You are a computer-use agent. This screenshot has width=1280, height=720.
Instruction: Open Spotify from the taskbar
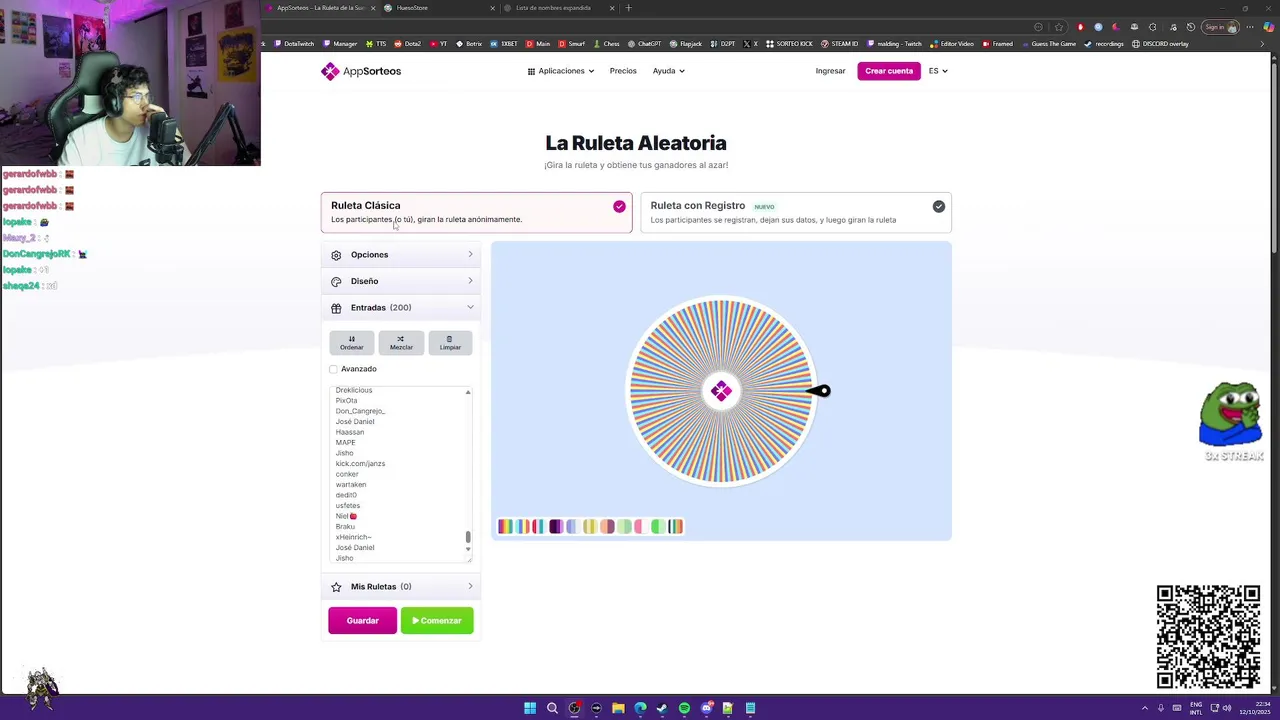pyautogui.click(x=684, y=708)
